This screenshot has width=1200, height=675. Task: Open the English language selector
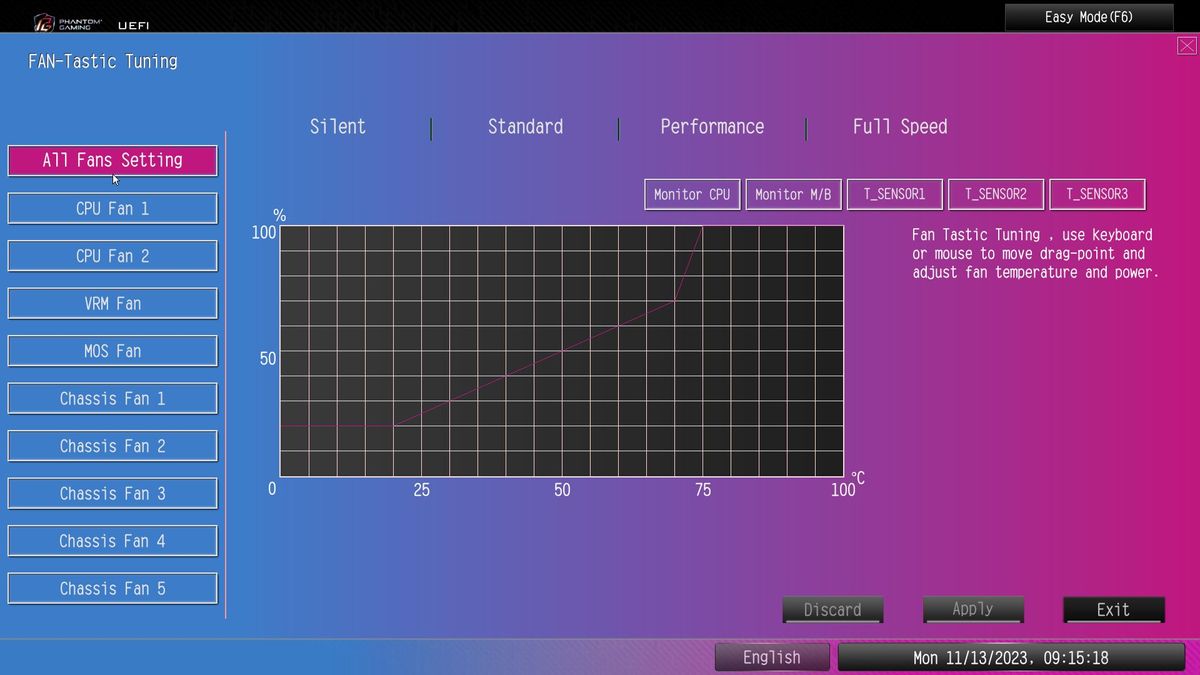[771, 657]
